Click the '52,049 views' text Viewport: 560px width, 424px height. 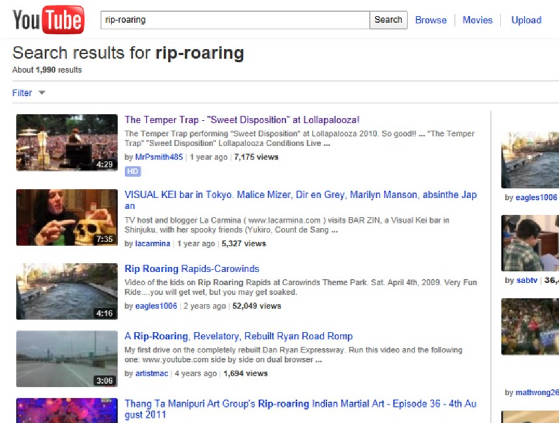[x=257, y=306]
